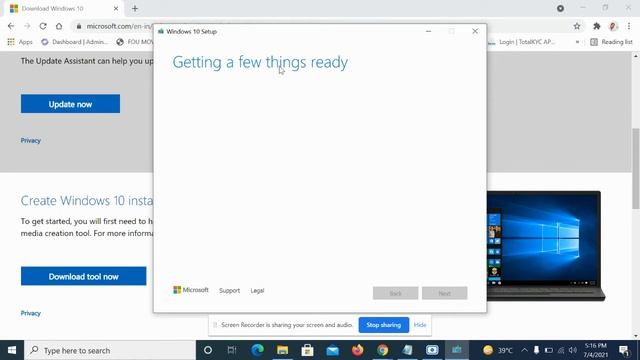Minimize Windows 10 Setup window
Screen dimensions: 640x360
click(x=428, y=31)
